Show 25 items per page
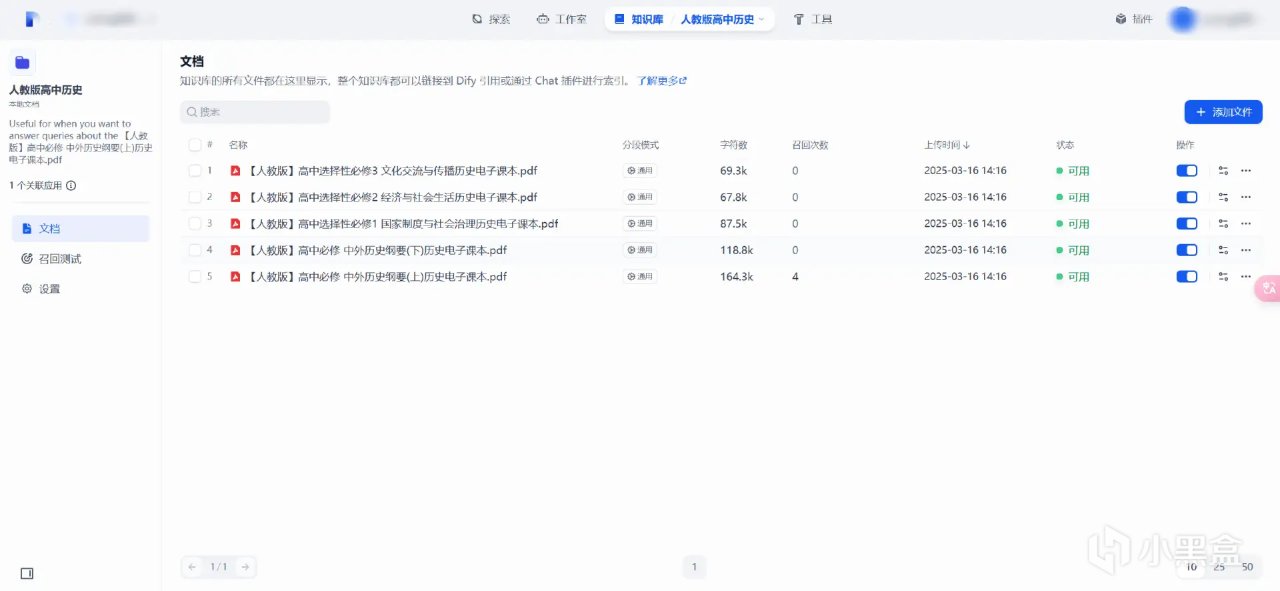Screen dimensions: 1280x591 coord(1219,567)
